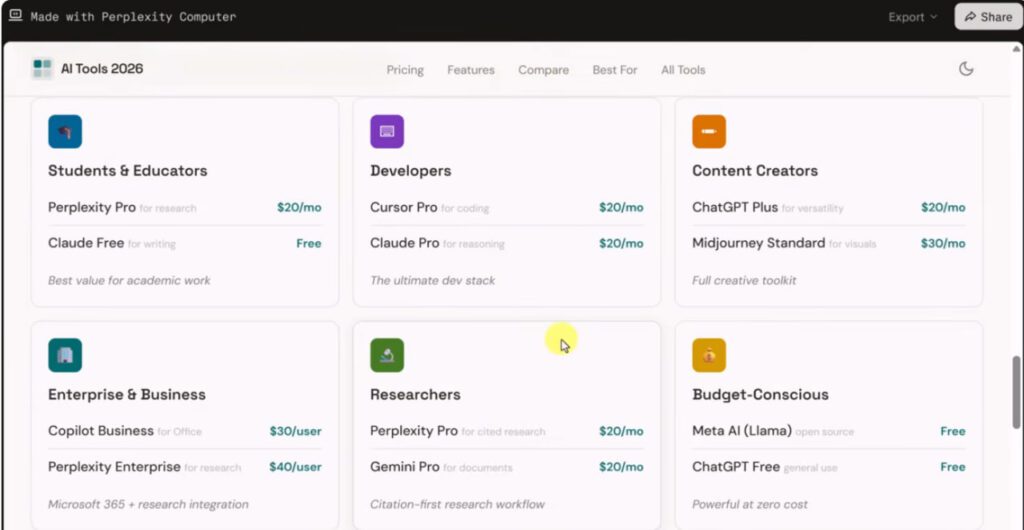The image size is (1024, 530).
Task: Switch to the Compare section
Action: click(x=543, y=70)
